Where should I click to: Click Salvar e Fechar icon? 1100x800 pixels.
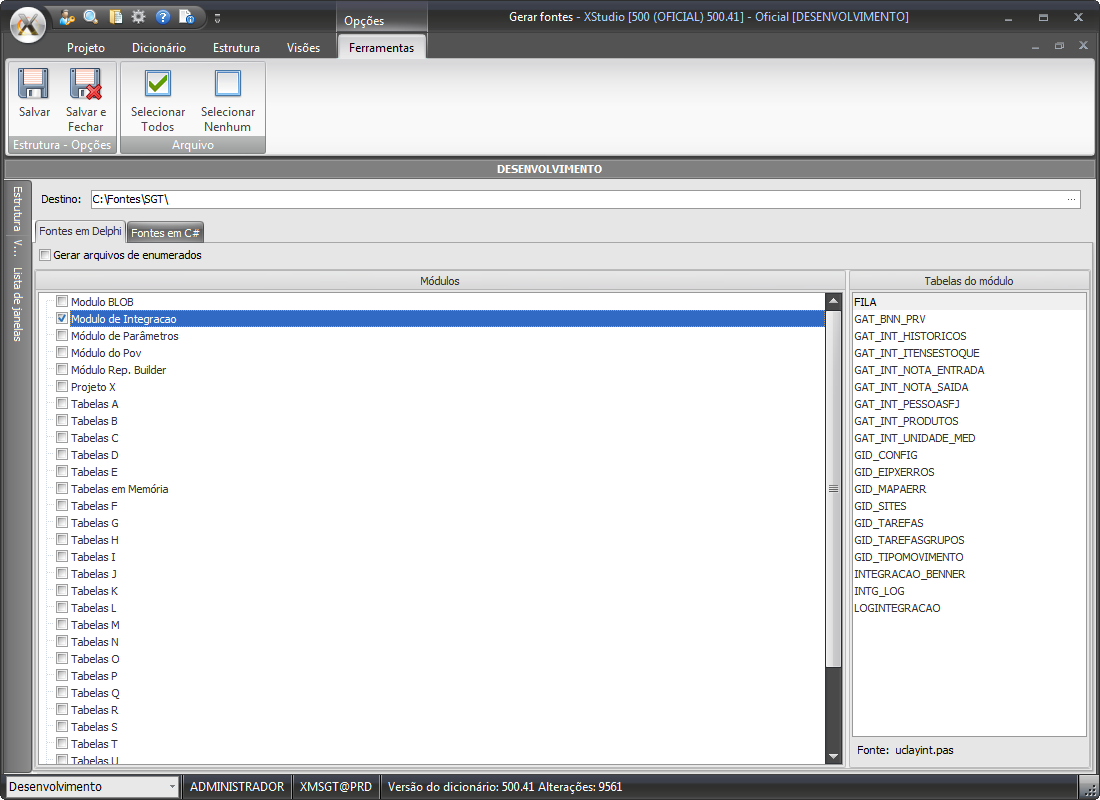pyautogui.click(x=85, y=84)
